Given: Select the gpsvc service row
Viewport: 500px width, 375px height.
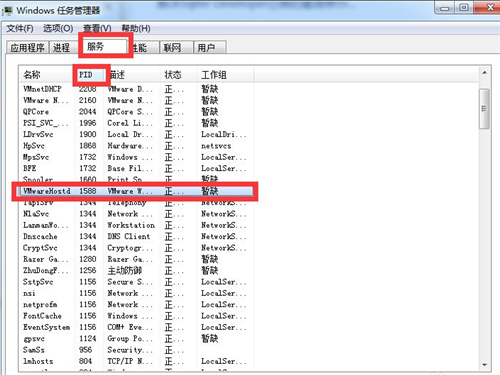Looking at the screenshot, I should 137,338.
